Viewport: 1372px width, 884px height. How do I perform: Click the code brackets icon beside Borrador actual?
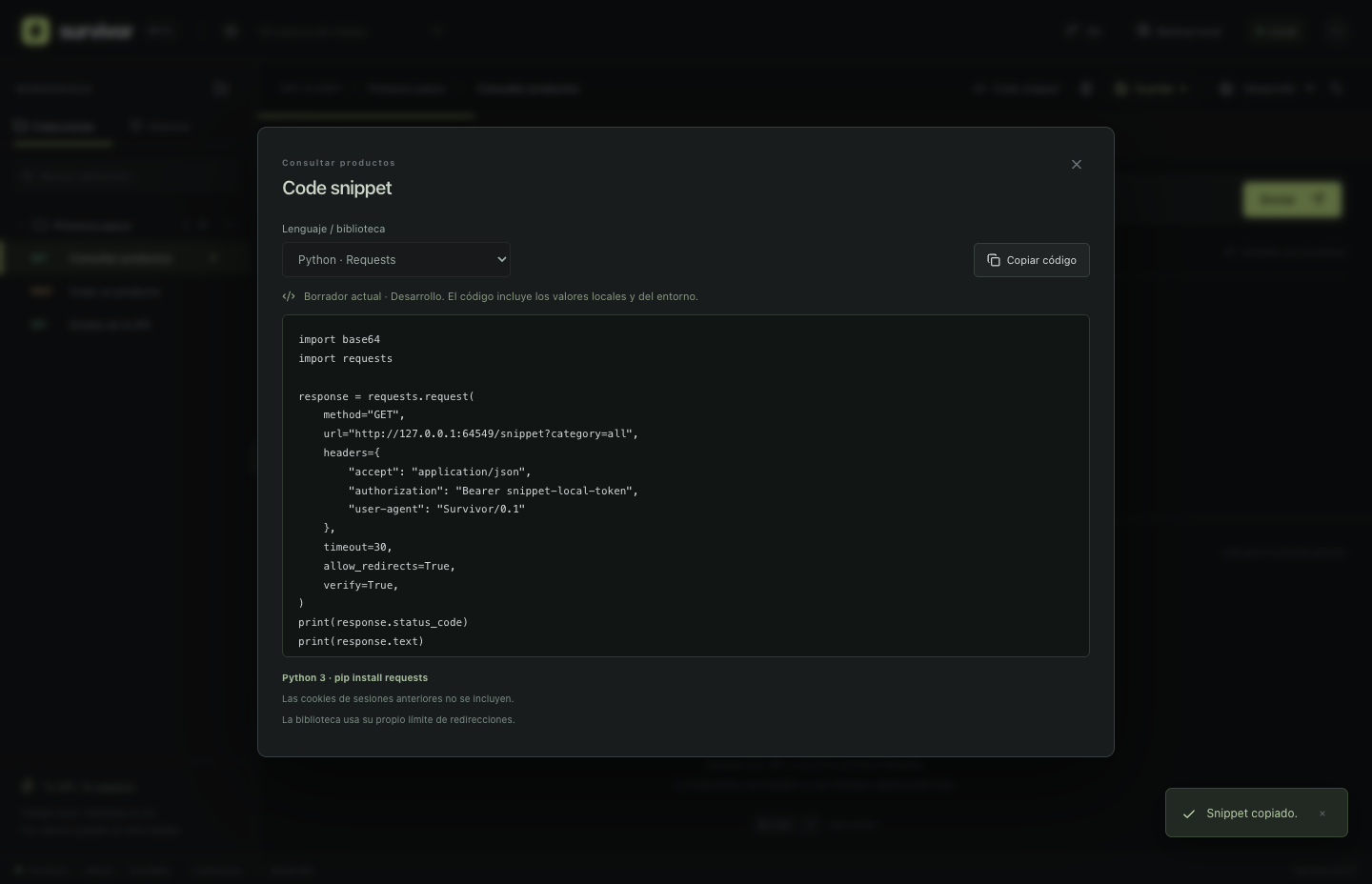point(289,296)
